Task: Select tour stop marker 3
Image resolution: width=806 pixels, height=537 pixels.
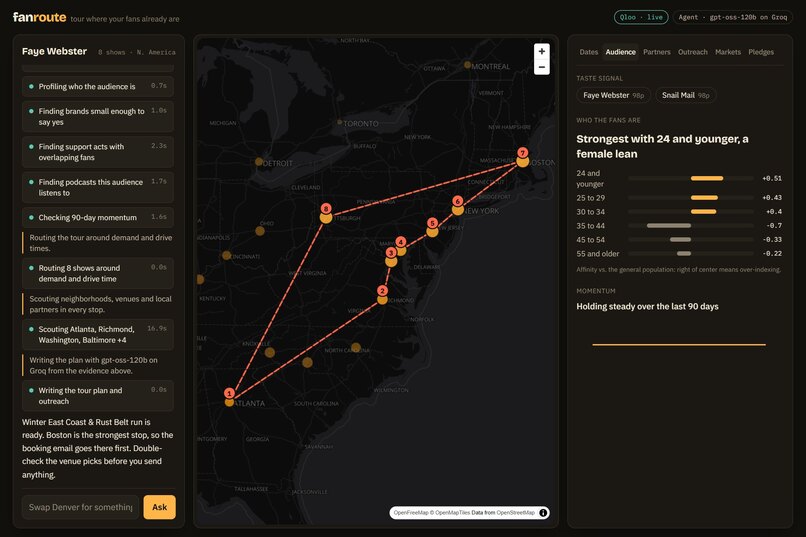Action: [x=391, y=253]
